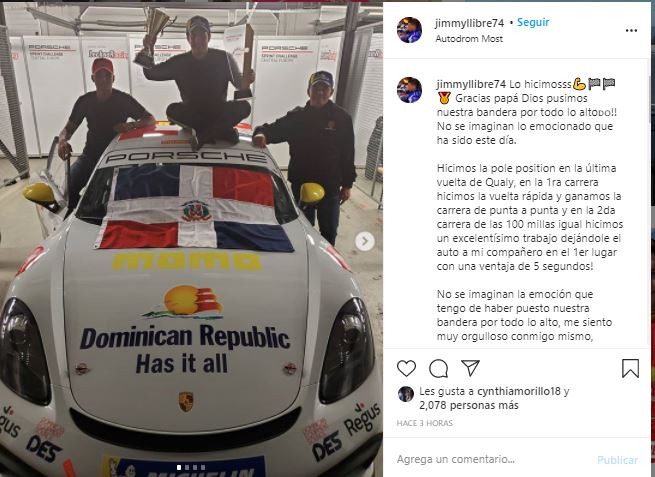This screenshot has height=477, width=655.
Task: Share the post with the paper plane icon
Action: [x=470, y=368]
